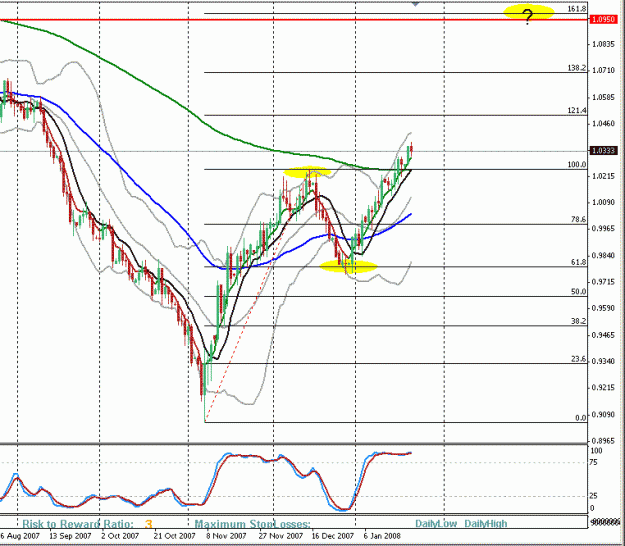Click the 0.9590 price axis value

tap(603, 308)
